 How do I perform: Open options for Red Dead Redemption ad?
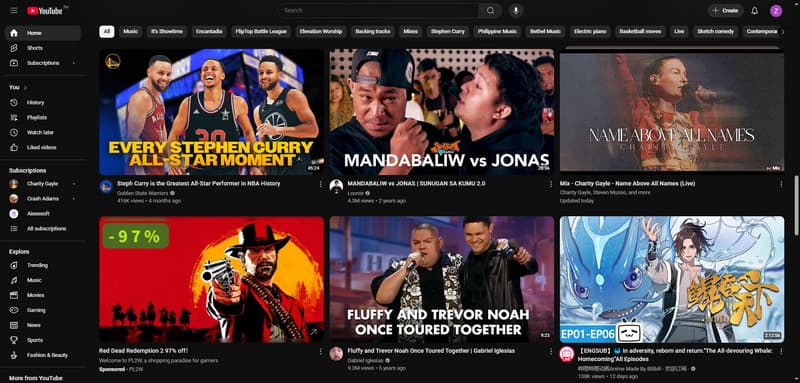tap(320, 351)
